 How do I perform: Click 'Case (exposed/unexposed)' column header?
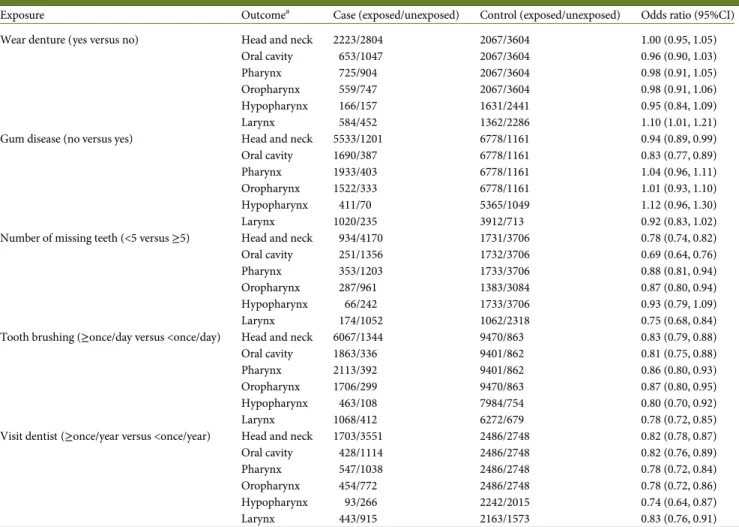tap(396, 15)
